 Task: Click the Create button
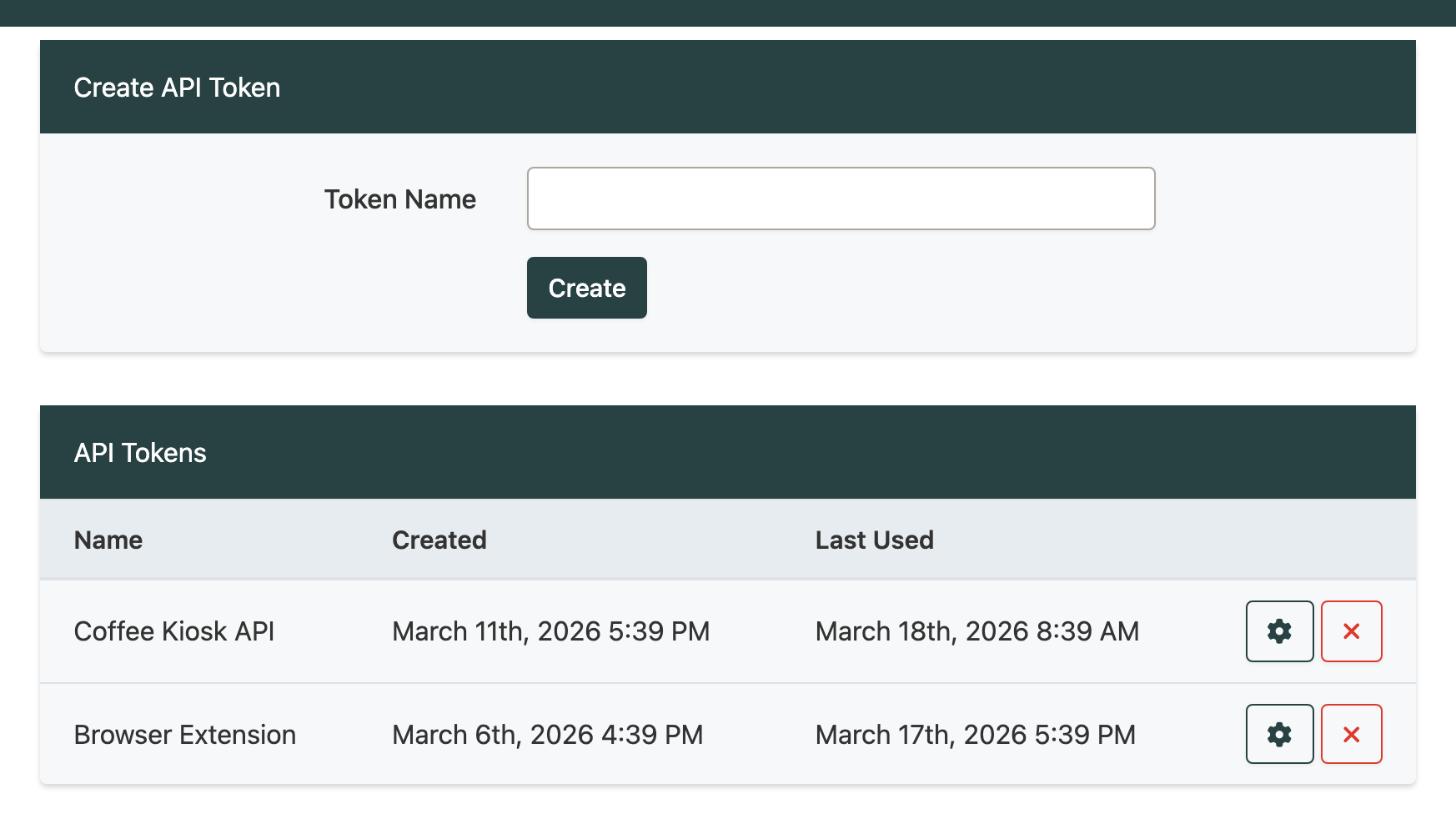586,288
